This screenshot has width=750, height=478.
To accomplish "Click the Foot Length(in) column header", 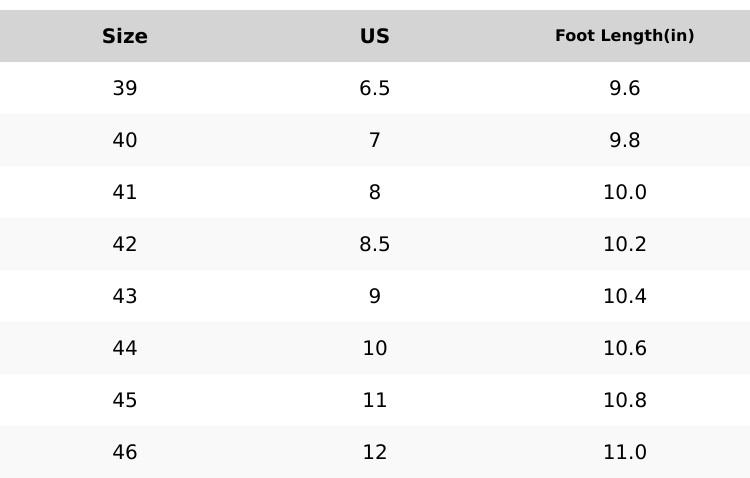I will pos(625,36).
